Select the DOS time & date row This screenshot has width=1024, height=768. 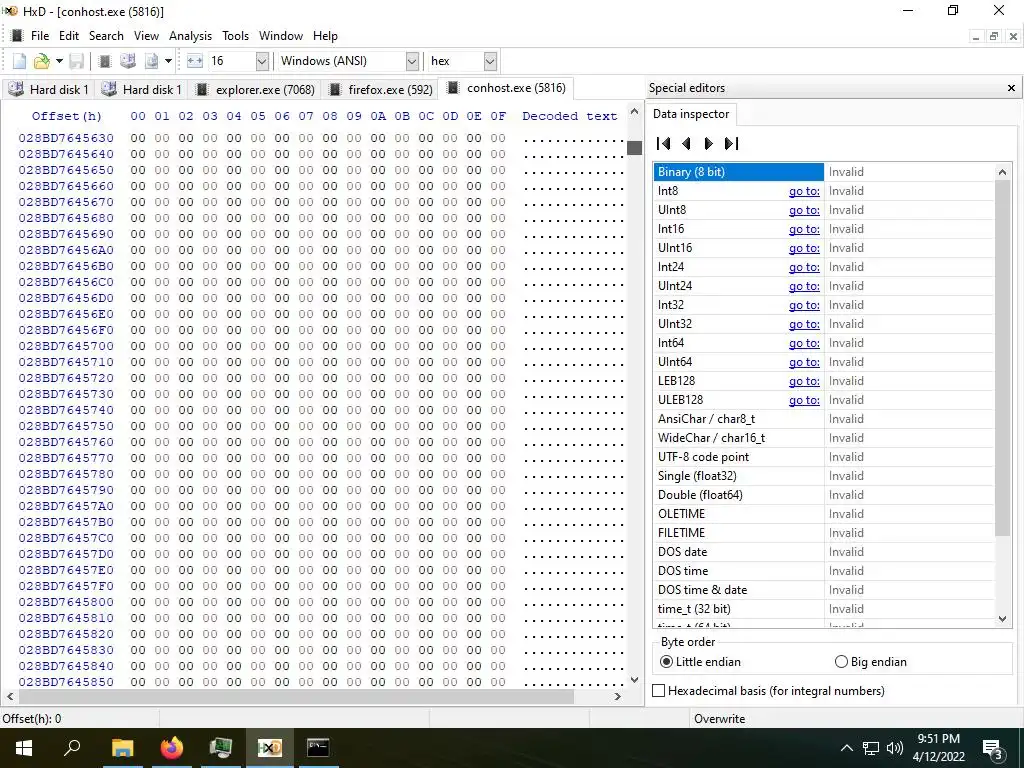[824, 590]
